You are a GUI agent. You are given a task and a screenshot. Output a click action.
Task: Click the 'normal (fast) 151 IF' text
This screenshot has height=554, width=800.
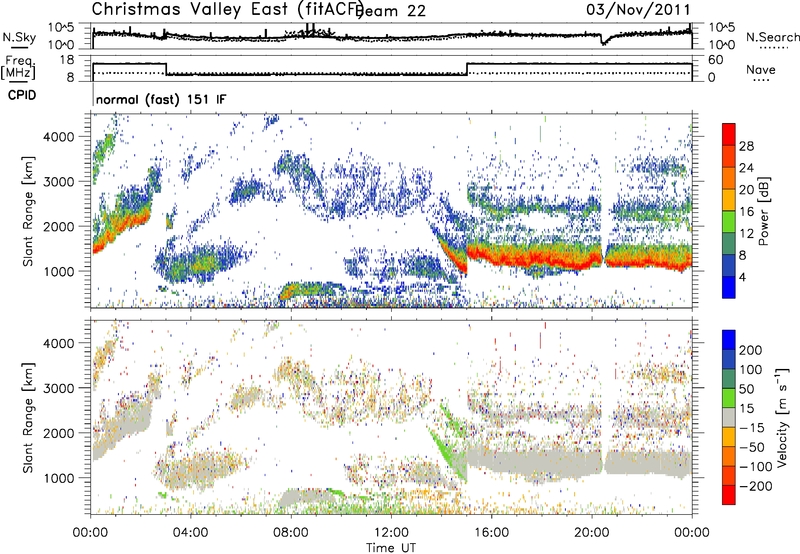(x=161, y=99)
